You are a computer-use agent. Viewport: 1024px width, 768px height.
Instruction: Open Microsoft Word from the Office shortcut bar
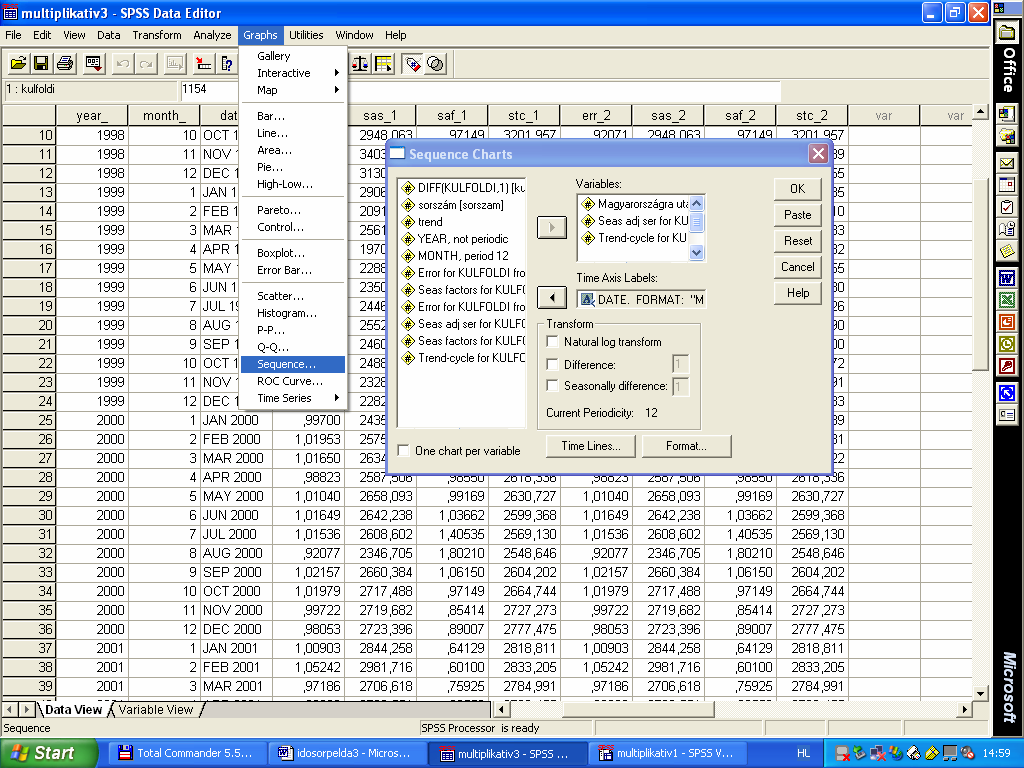coord(1007,279)
